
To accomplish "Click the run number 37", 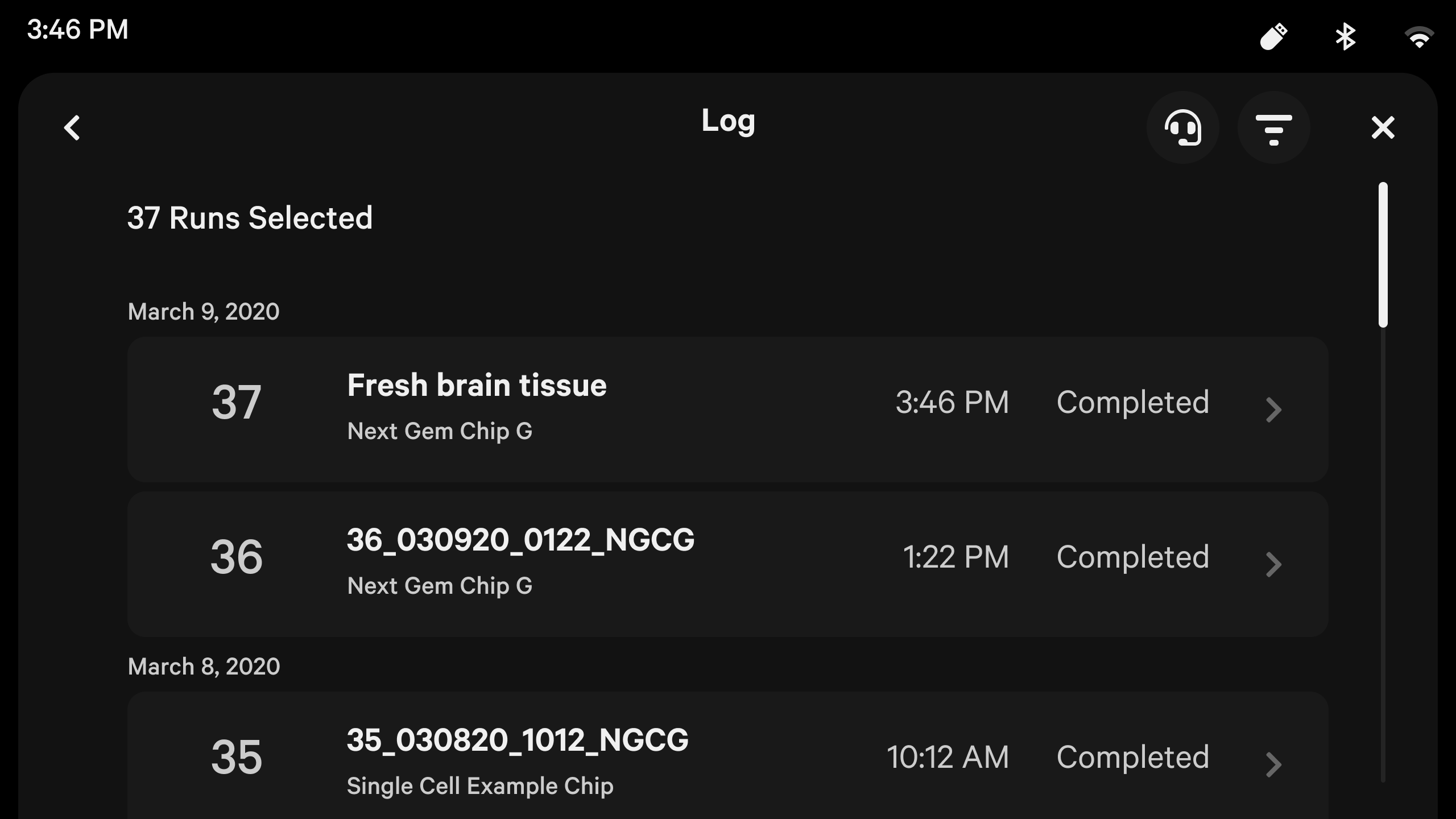I will [236, 403].
